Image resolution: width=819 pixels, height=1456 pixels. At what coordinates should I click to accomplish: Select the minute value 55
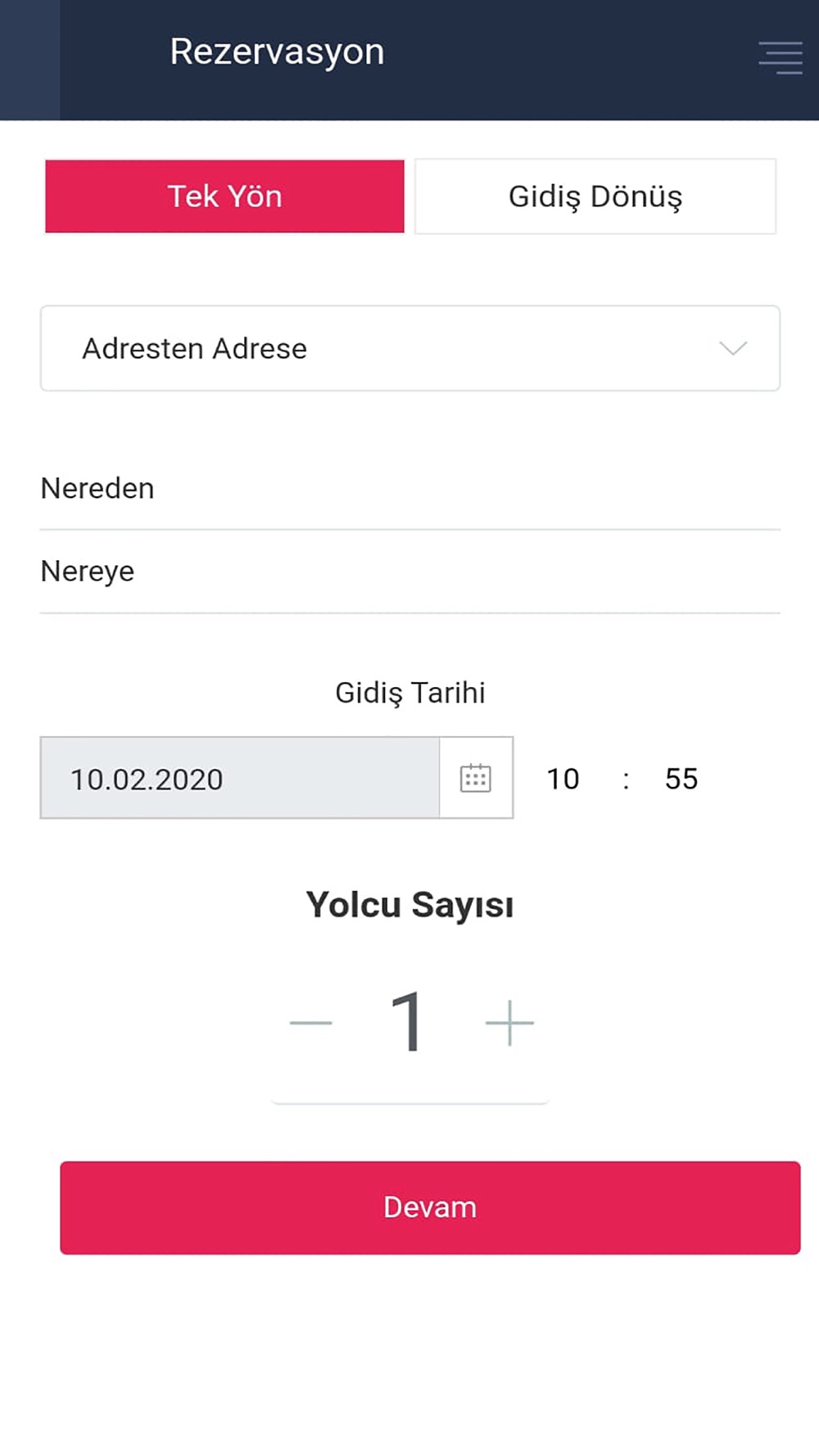[x=681, y=779]
